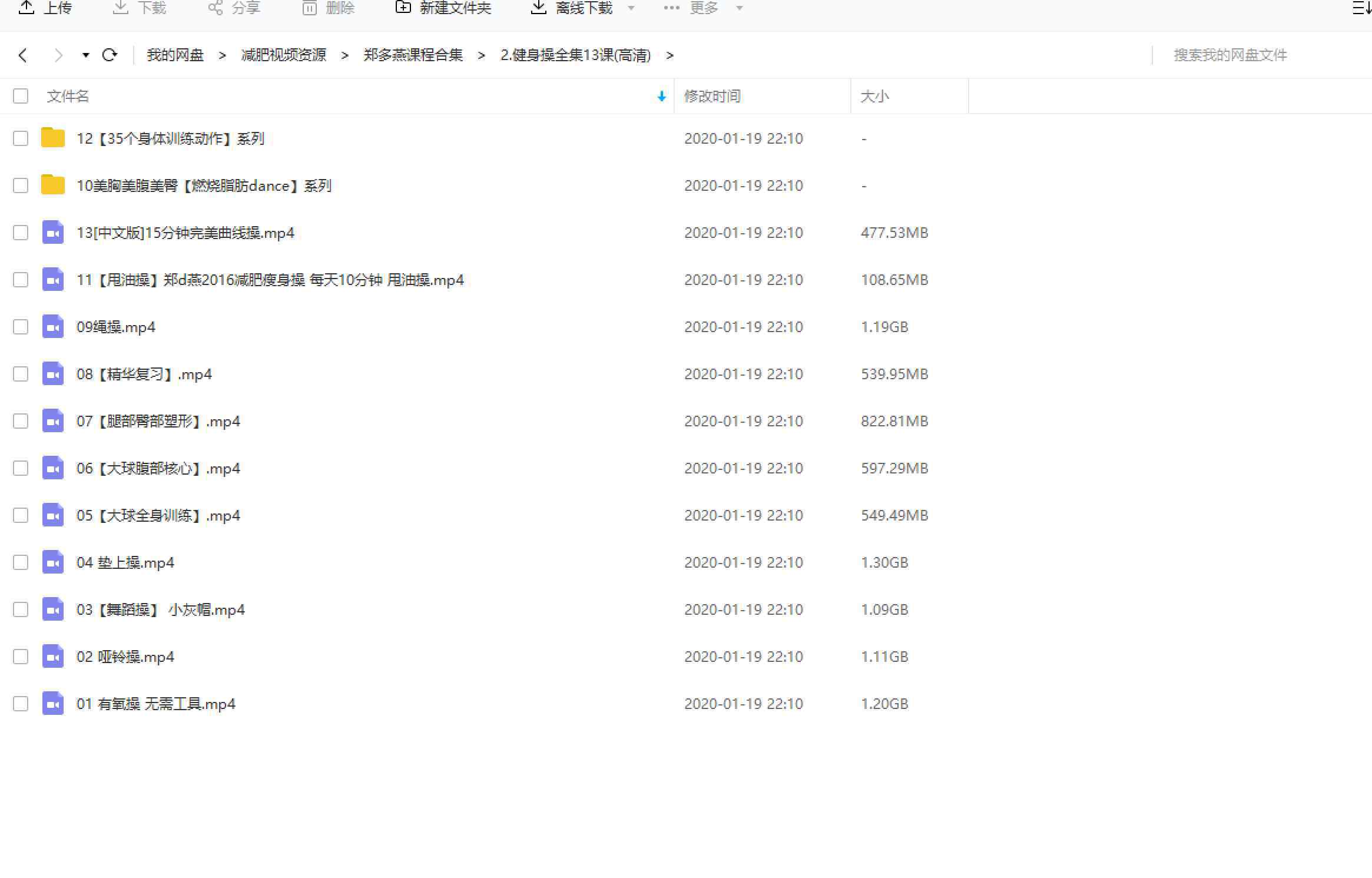Screen dimensions: 1372x878
Task: Navigate to 我的网盘 breadcrumb
Action: pos(175,55)
